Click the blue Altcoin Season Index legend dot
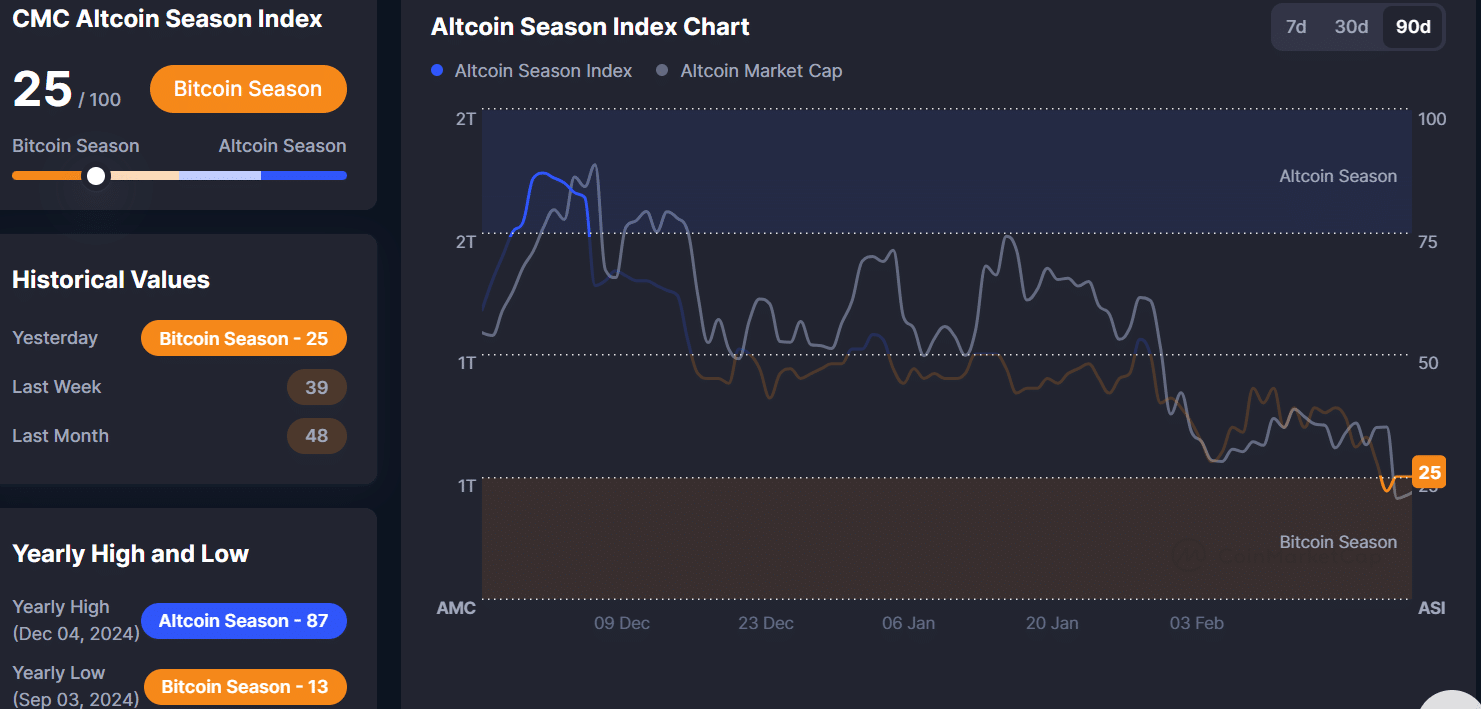1481x709 pixels. 435,70
